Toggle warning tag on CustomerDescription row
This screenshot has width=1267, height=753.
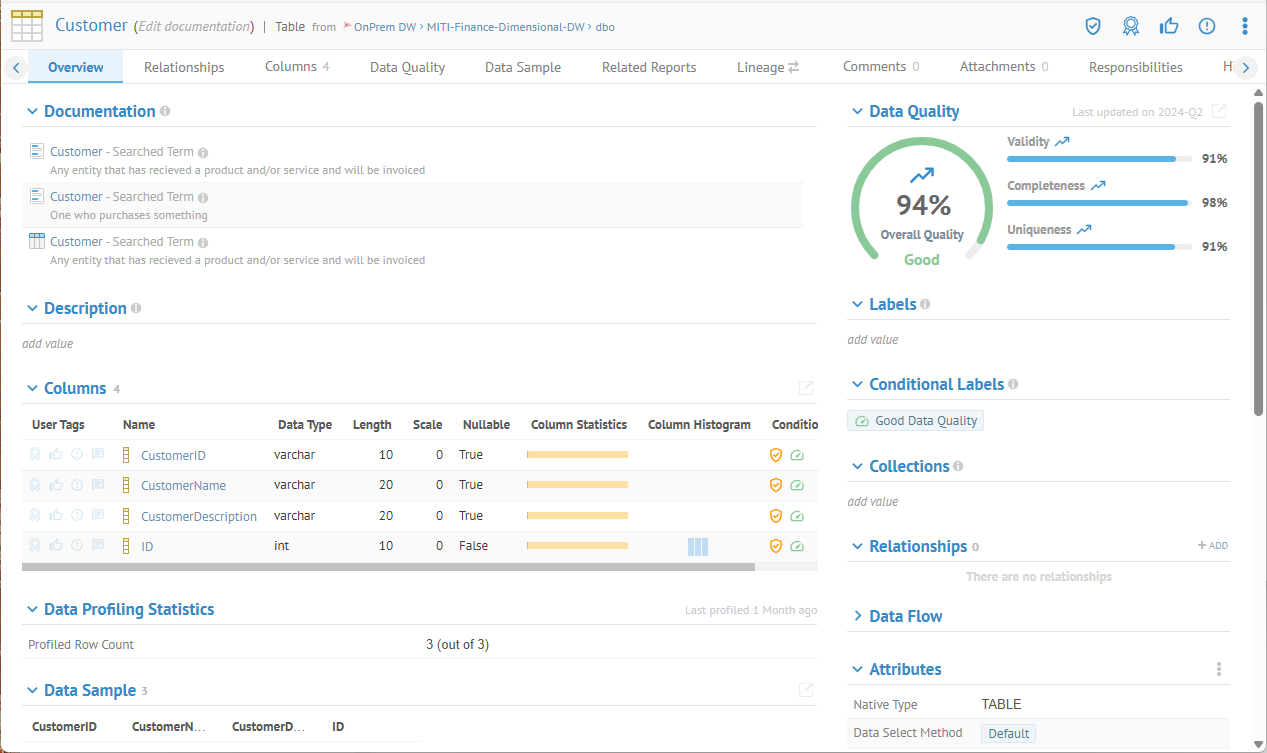click(77, 516)
